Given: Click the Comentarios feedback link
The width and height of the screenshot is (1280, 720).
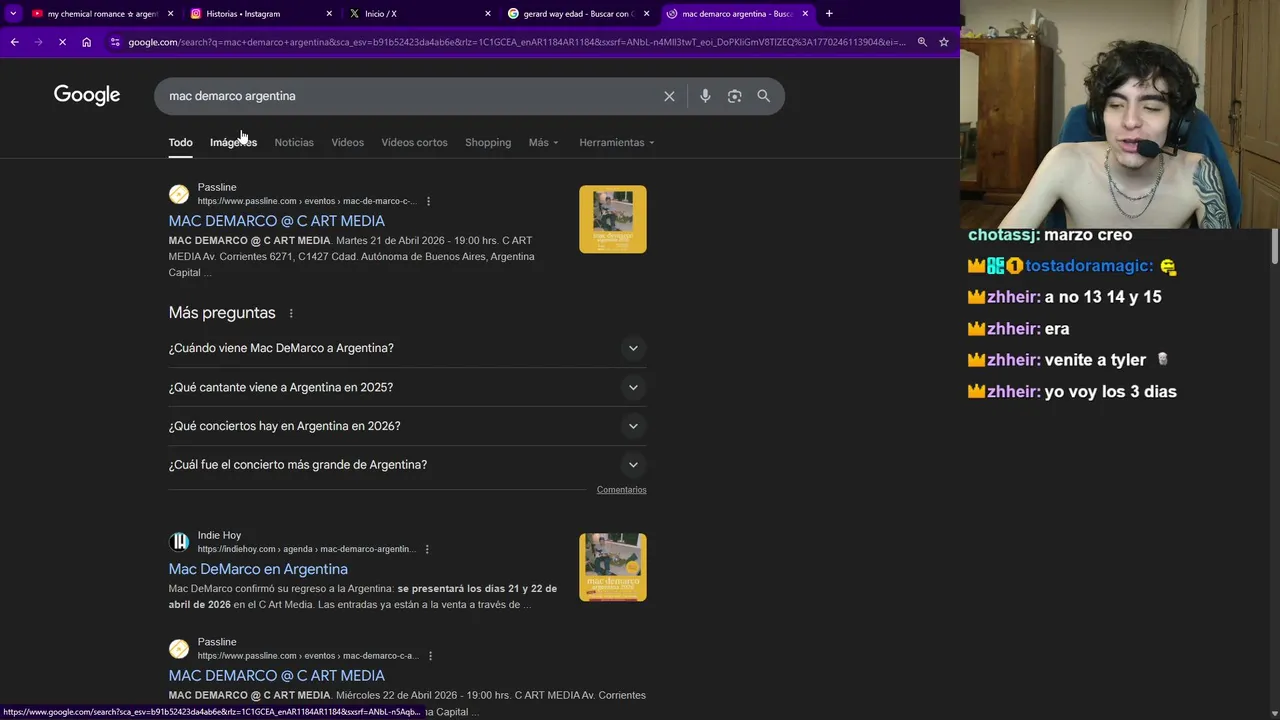Looking at the screenshot, I should (621, 490).
